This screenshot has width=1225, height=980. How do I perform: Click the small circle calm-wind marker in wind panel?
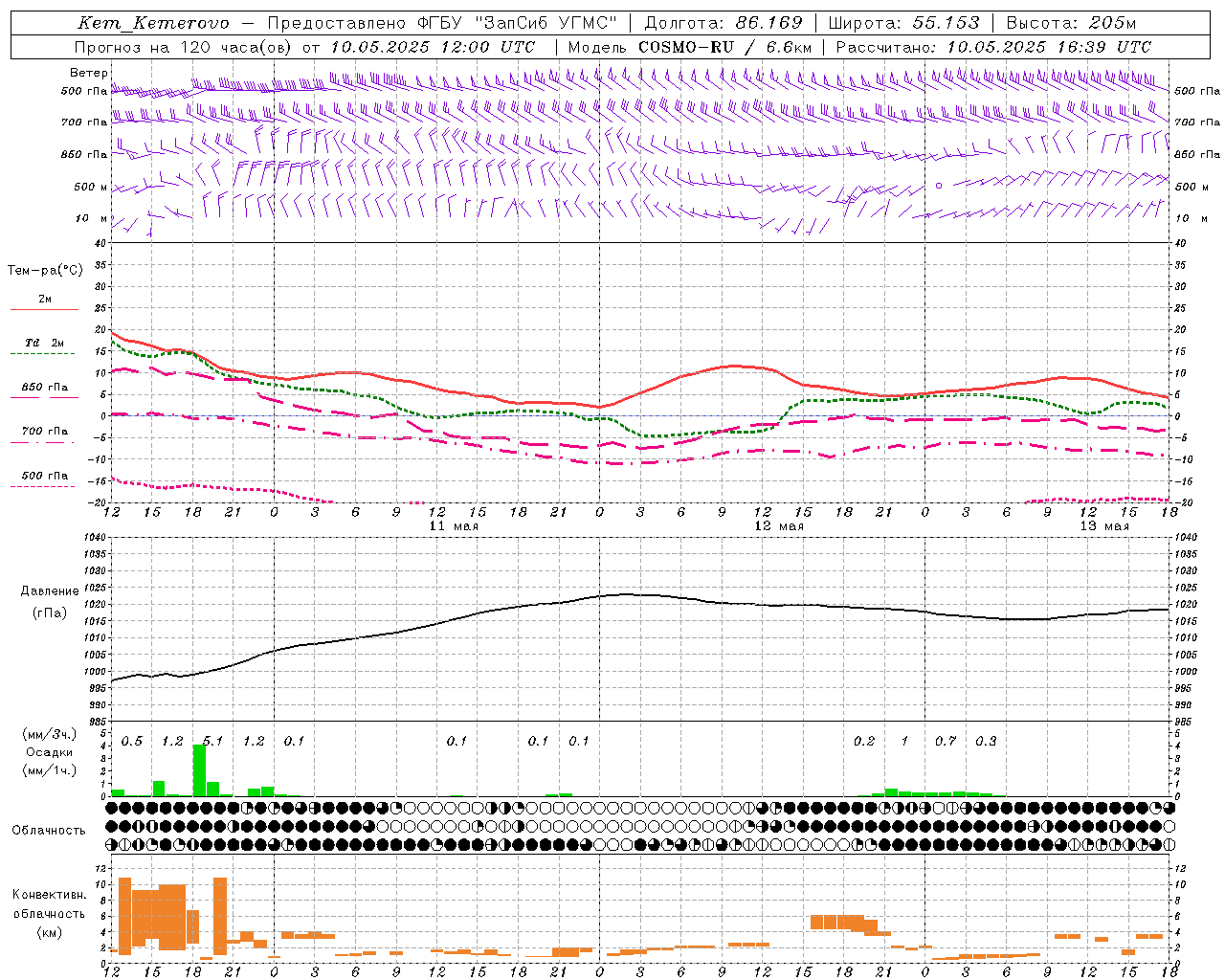pyautogui.click(x=939, y=186)
